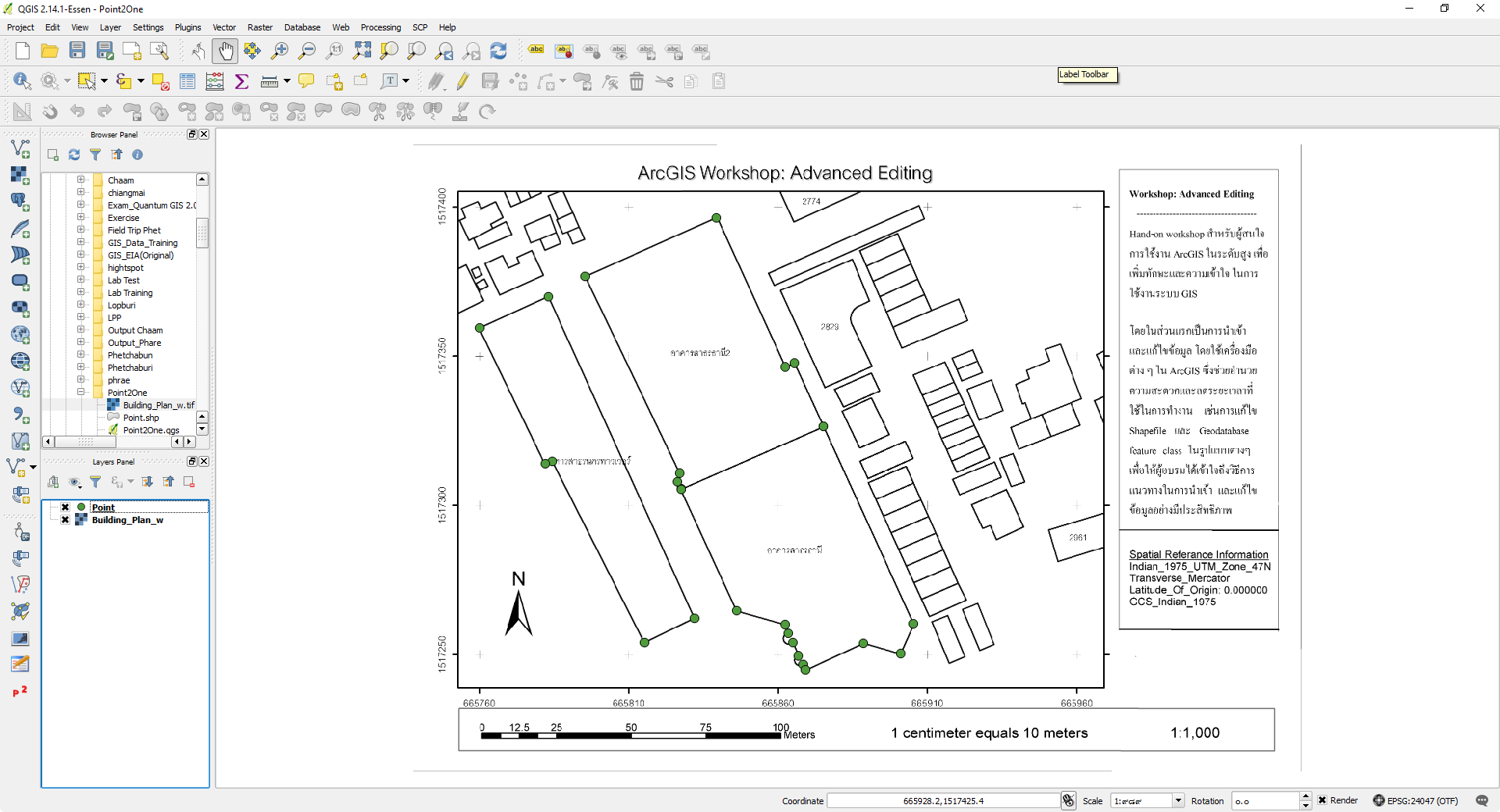Select the Identify Features tool
This screenshot has height=812, width=1500.
(22, 80)
